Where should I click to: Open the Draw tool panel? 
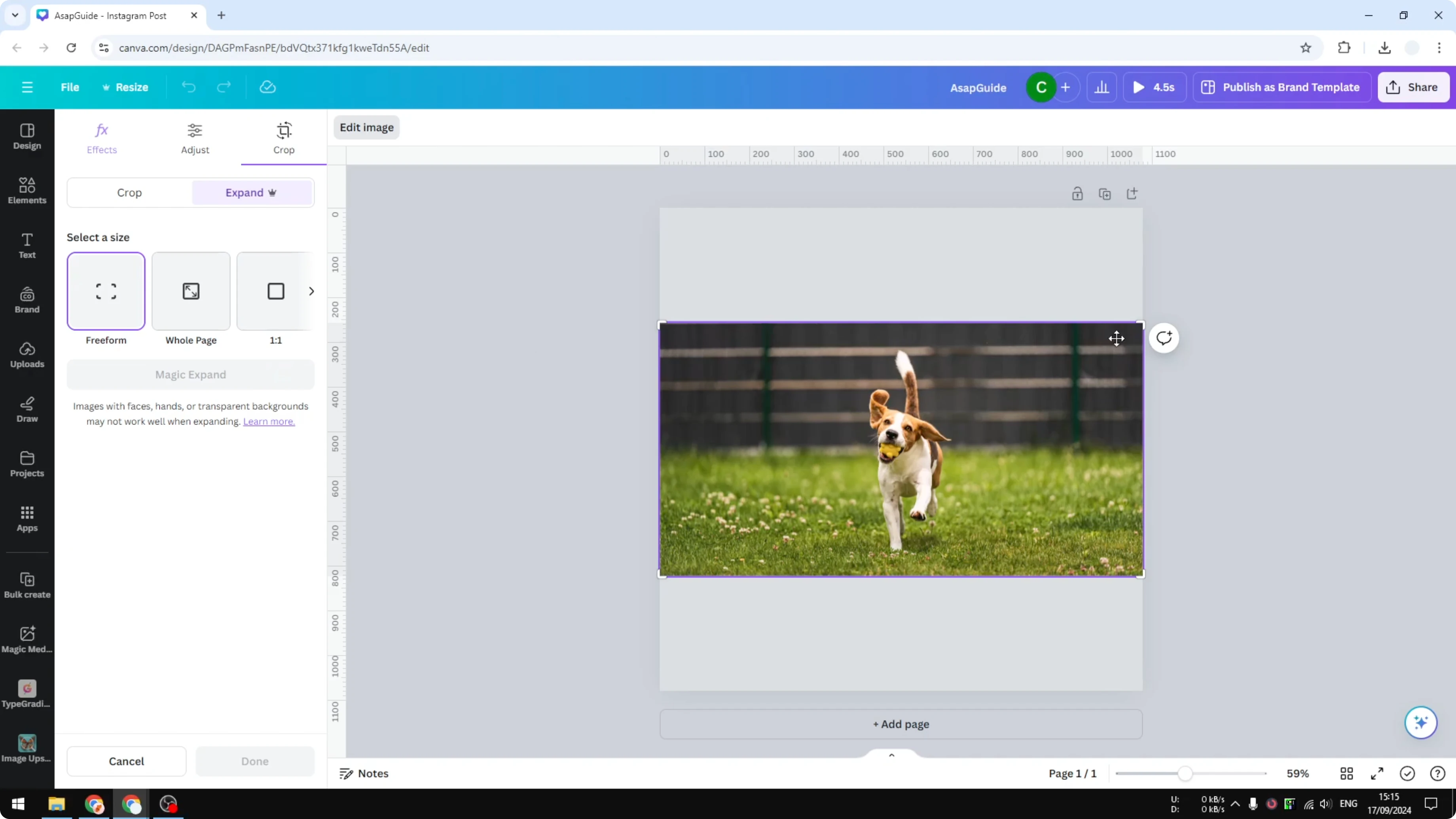coord(27,410)
